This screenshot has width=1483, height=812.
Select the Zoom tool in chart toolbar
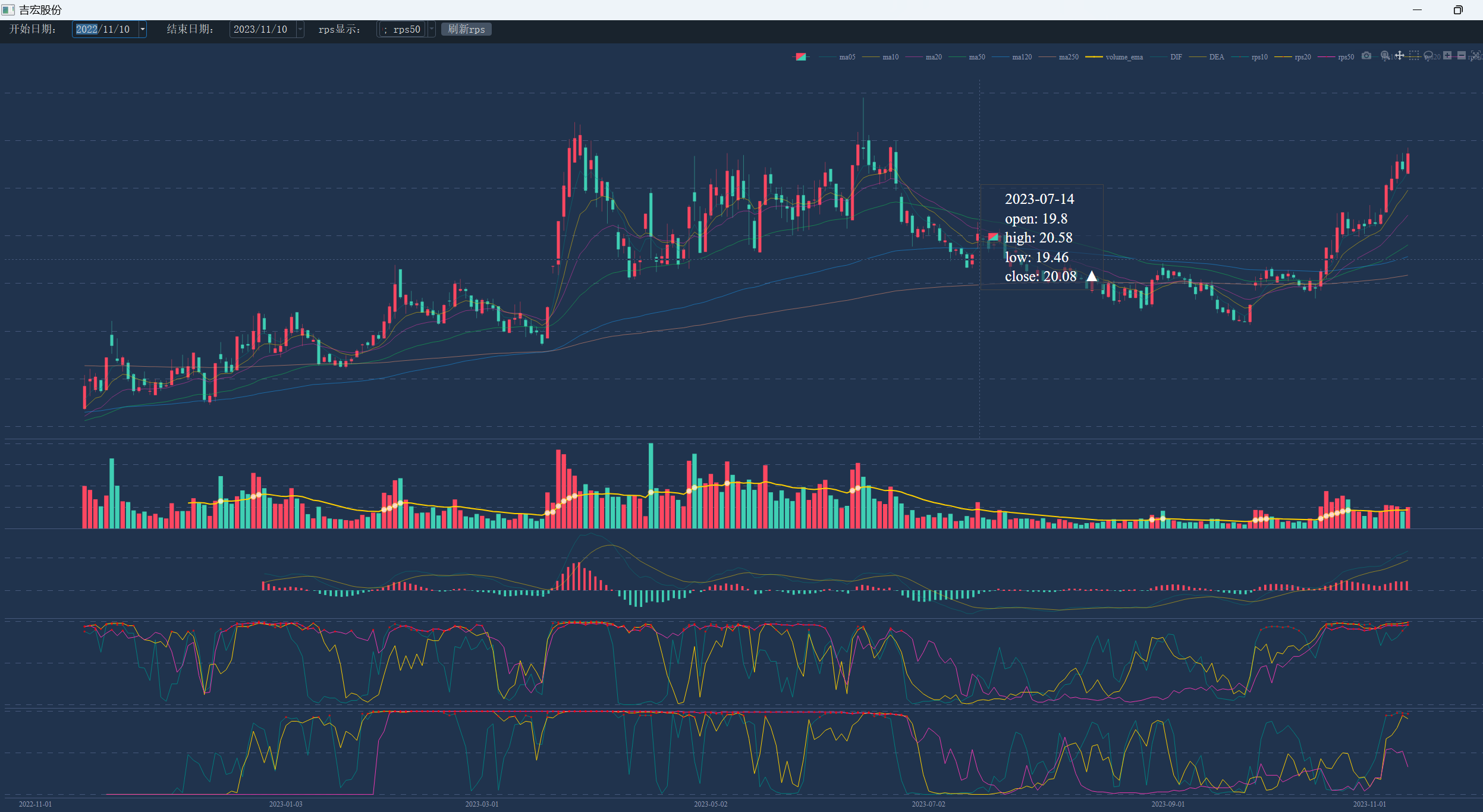[x=1385, y=56]
